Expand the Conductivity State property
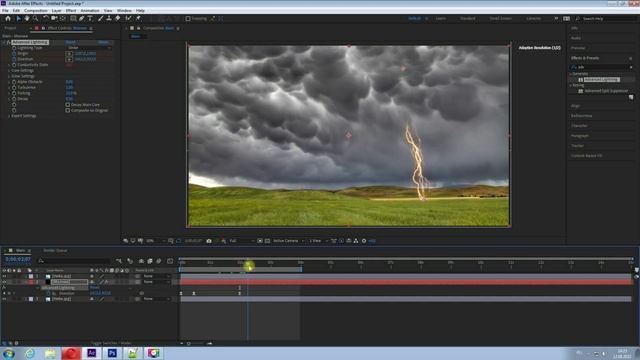Image resolution: width=640 pixels, height=360 pixels. (x=9, y=65)
